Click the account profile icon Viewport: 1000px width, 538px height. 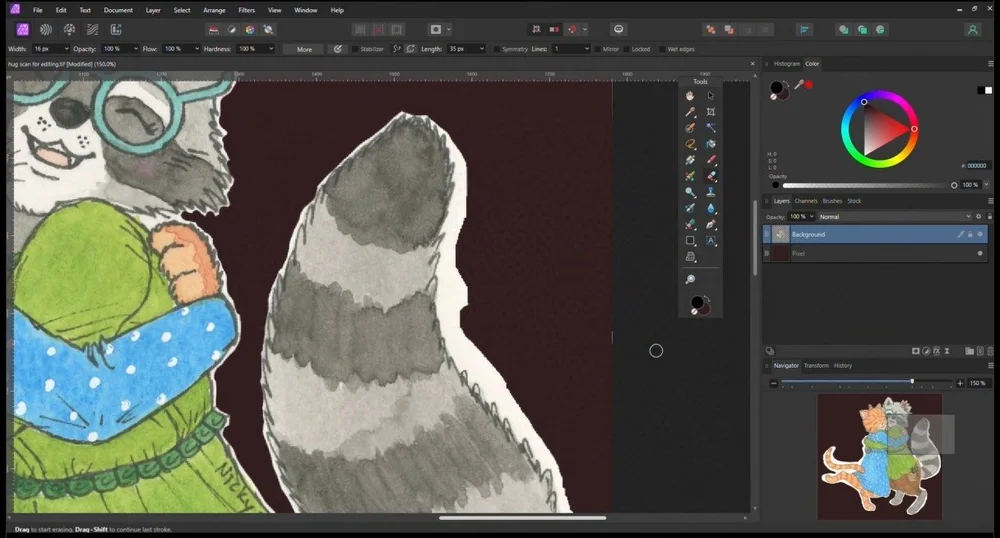click(x=972, y=29)
